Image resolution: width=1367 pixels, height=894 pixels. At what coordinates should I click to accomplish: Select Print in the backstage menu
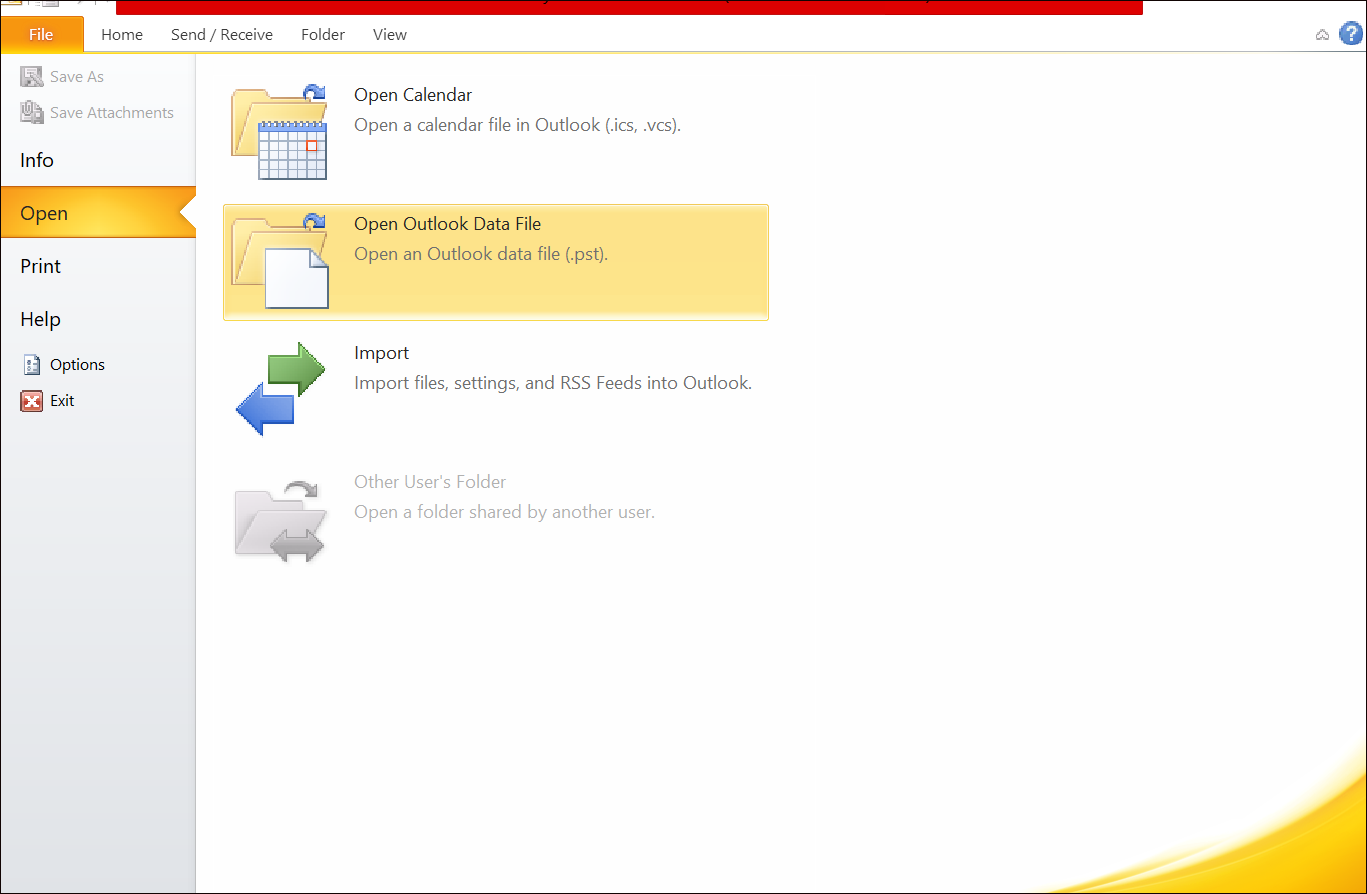pyautogui.click(x=98, y=266)
